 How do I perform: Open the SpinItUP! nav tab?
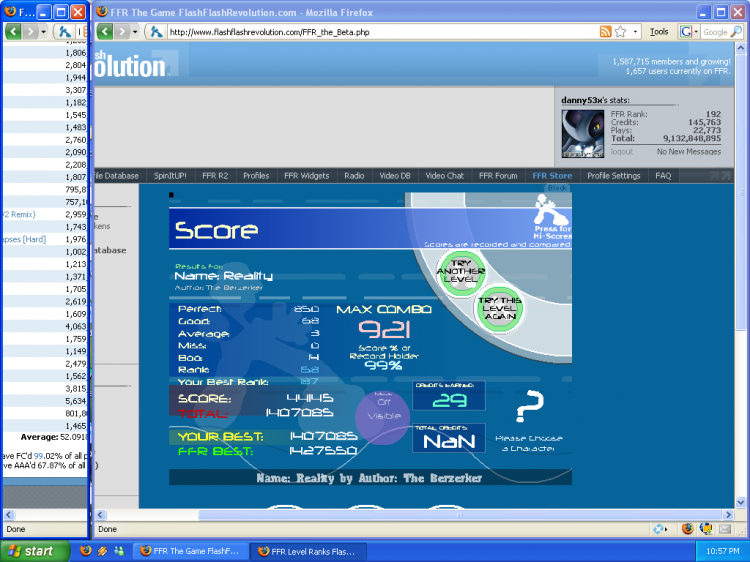point(170,176)
